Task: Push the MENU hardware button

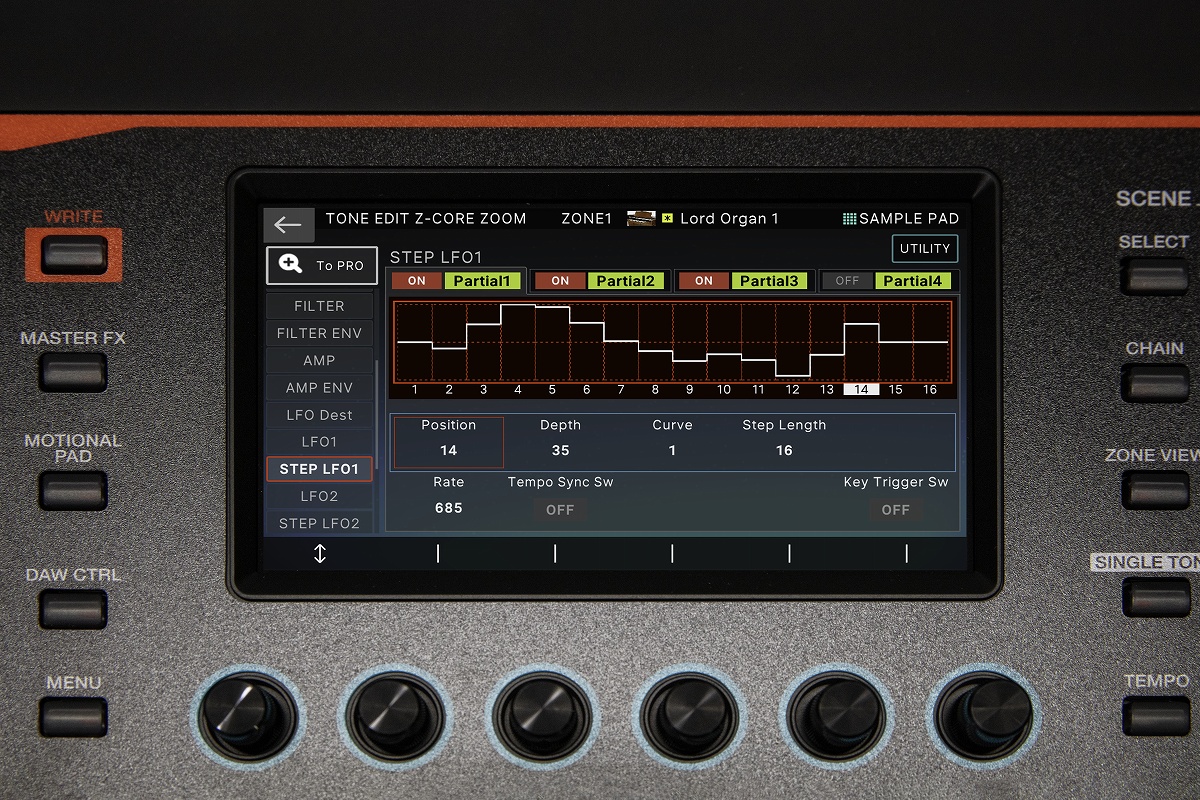Action: 73,716
